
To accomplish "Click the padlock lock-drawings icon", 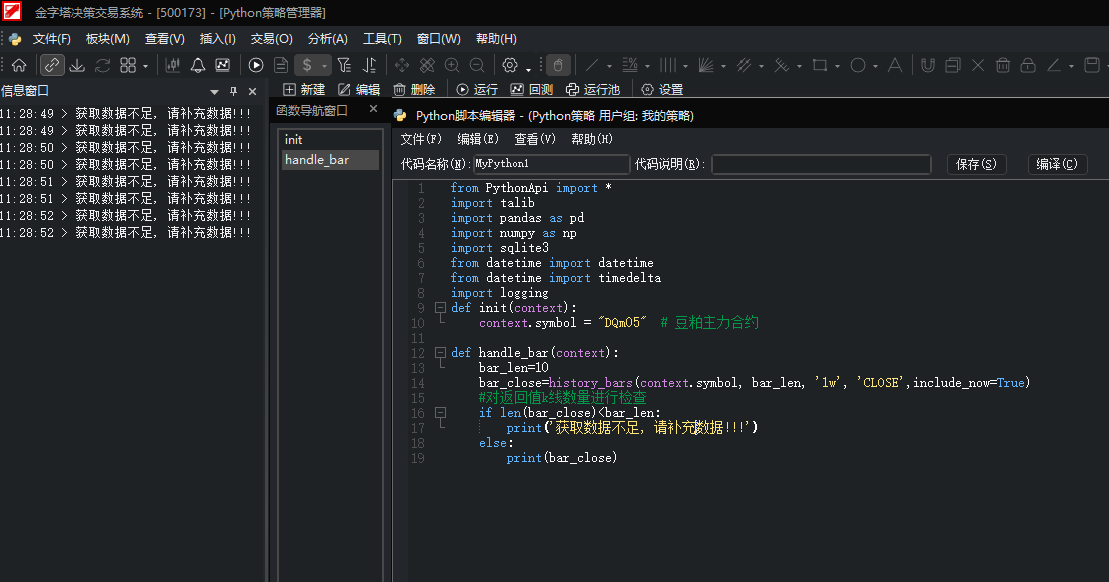I will click(x=1028, y=65).
